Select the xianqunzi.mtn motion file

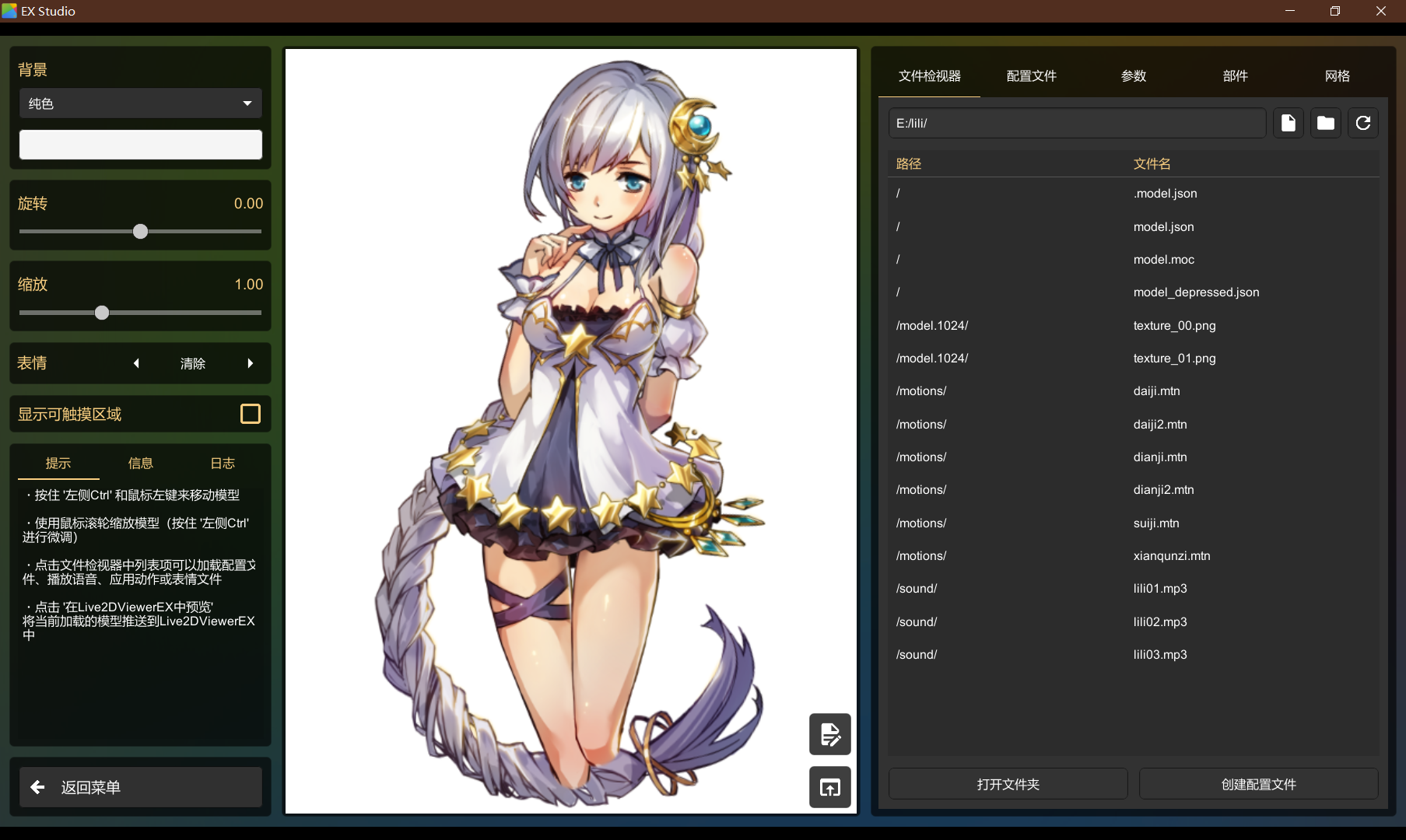pos(1134,555)
